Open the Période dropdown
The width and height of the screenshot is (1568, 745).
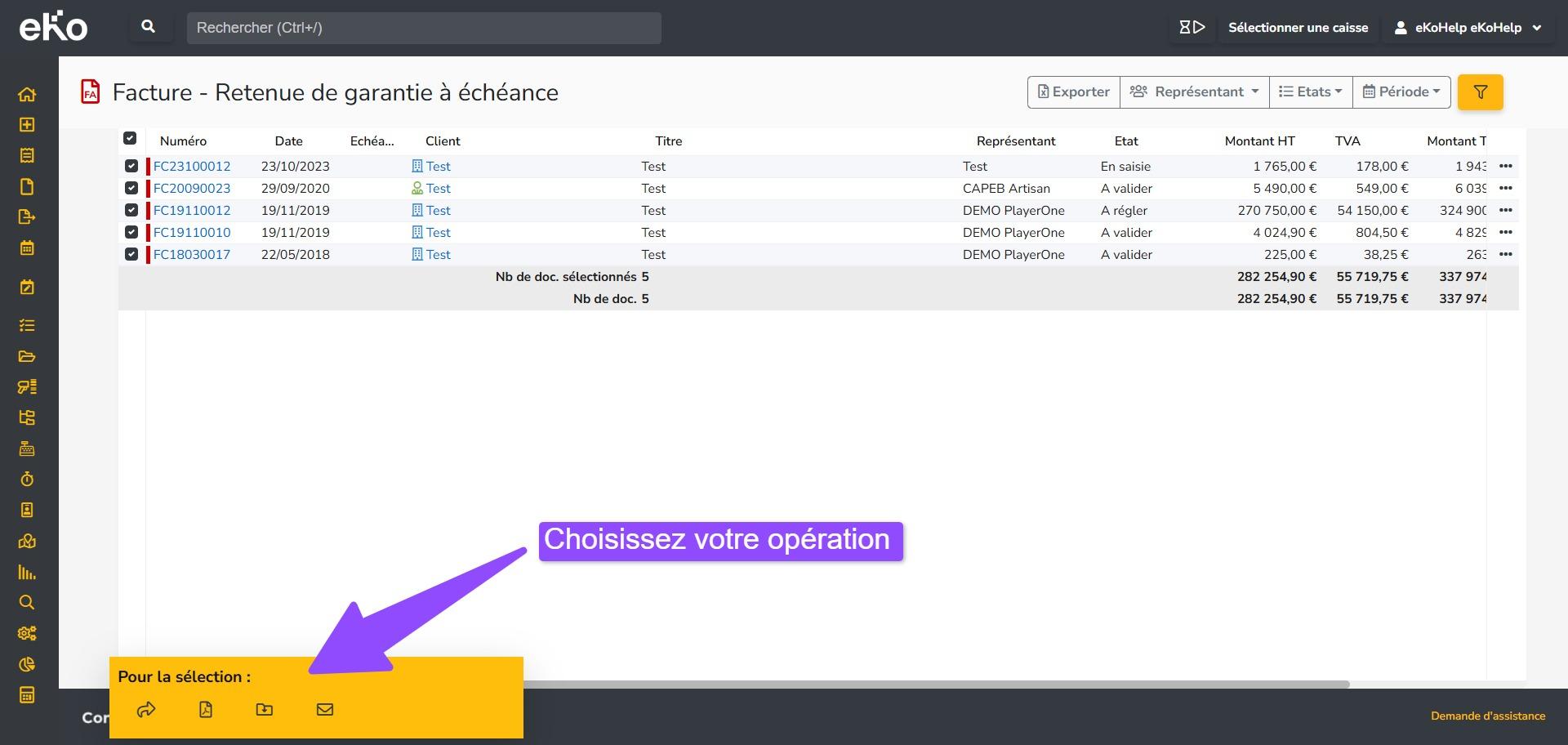pyautogui.click(x=1401, y=92)
